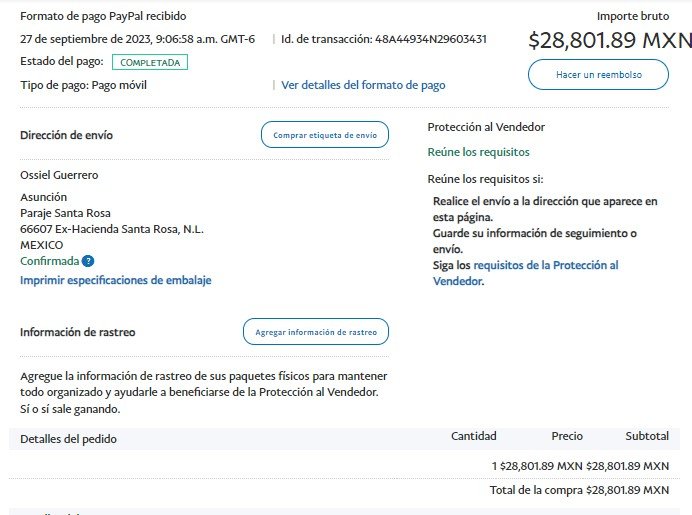Click the help icon beside Confirmada
This screenshot has width=692, height=515.
click(88, 261)
